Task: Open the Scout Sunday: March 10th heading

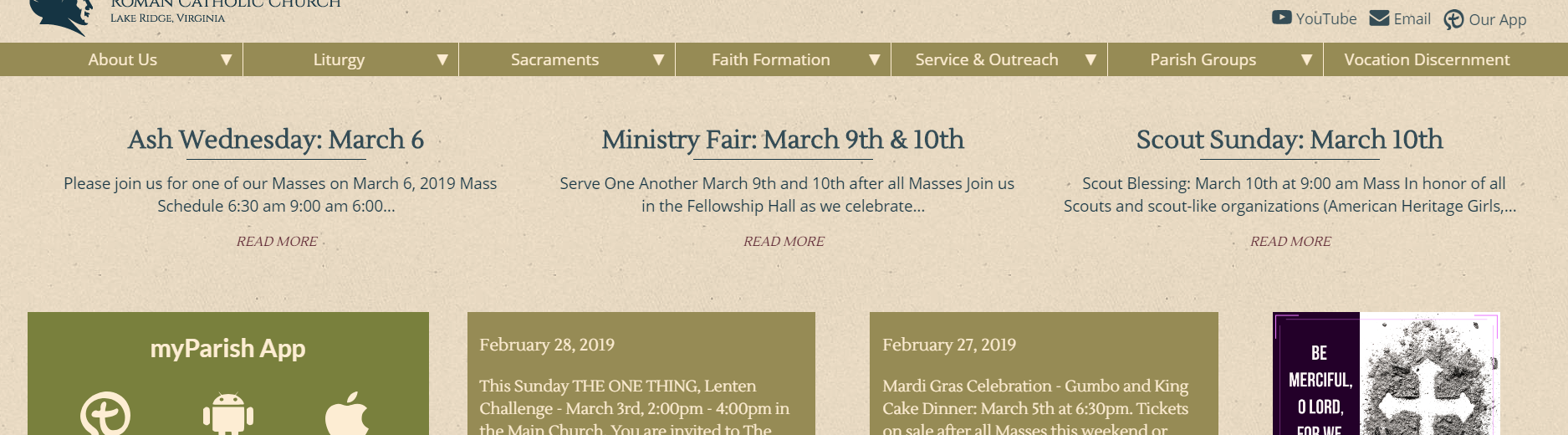Action: coord(1290,140)
